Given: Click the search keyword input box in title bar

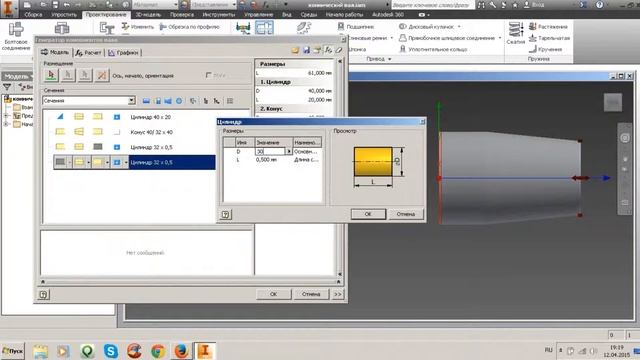Looking at the screenshot, I should [x=433, y=5].
